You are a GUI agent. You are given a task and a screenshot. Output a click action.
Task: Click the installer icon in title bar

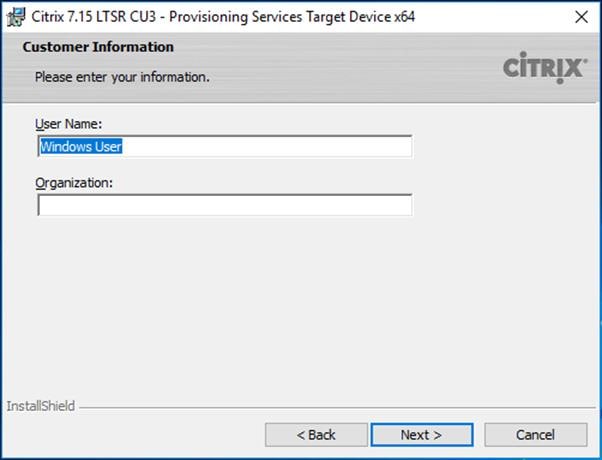16,17
